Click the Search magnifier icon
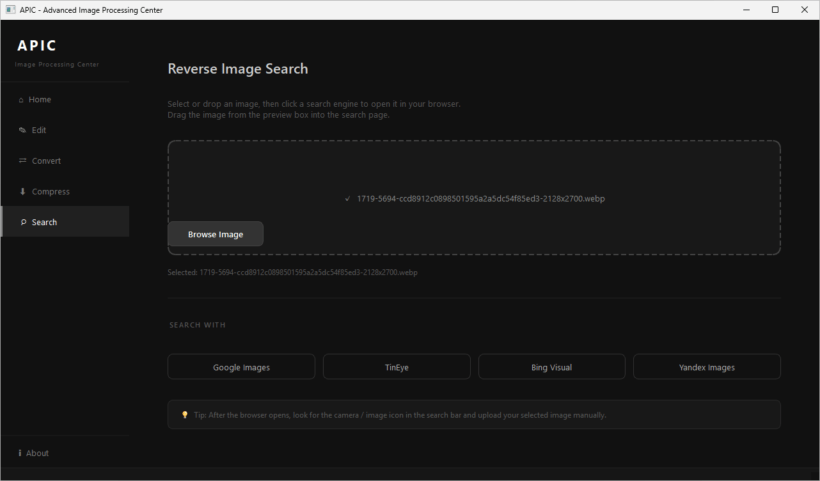The height and width of the screenshot is (481, 820). coord(23,222)
